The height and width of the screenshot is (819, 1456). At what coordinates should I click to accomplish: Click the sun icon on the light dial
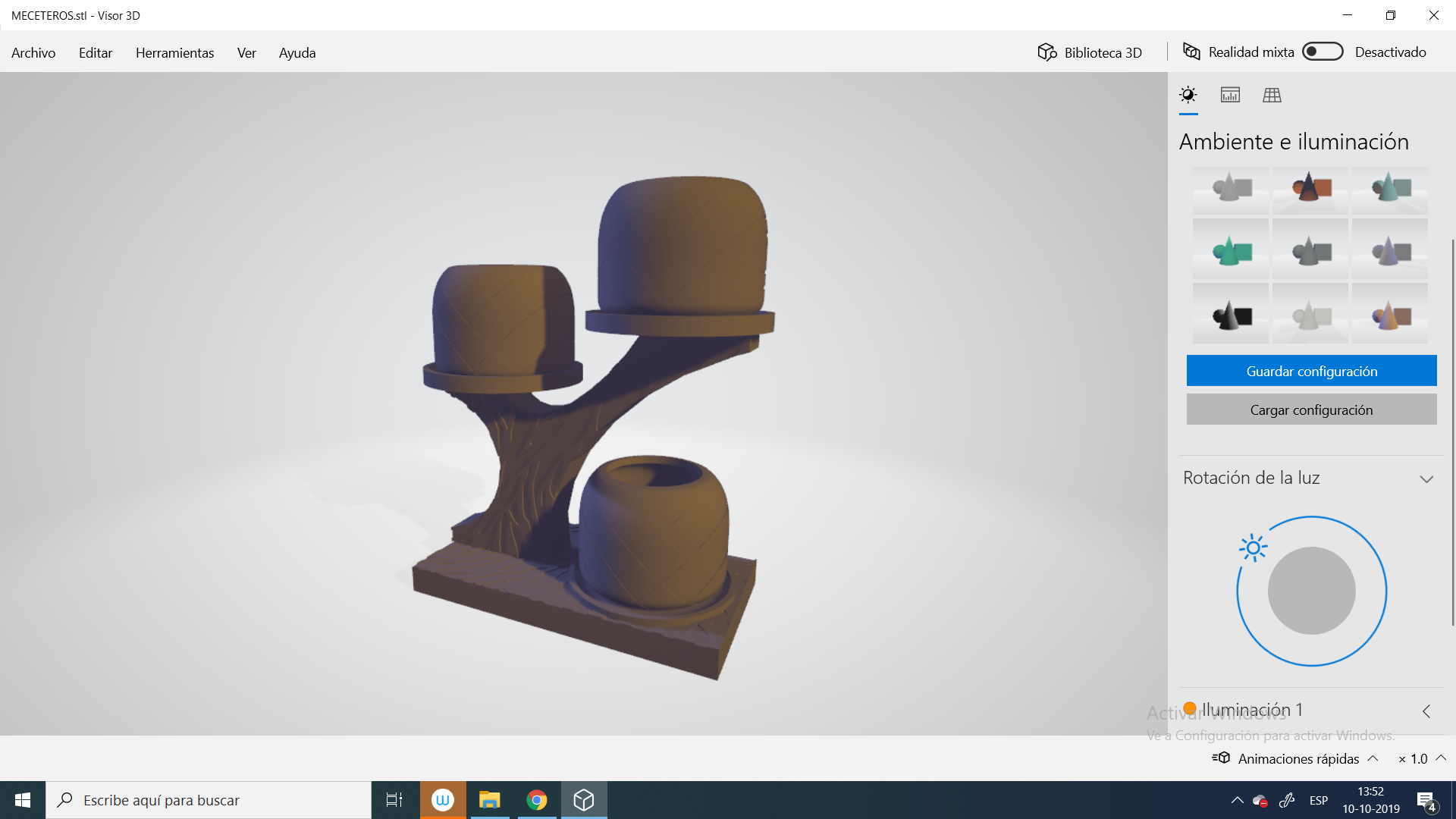pyautogui.click(x=1253, y=548)
